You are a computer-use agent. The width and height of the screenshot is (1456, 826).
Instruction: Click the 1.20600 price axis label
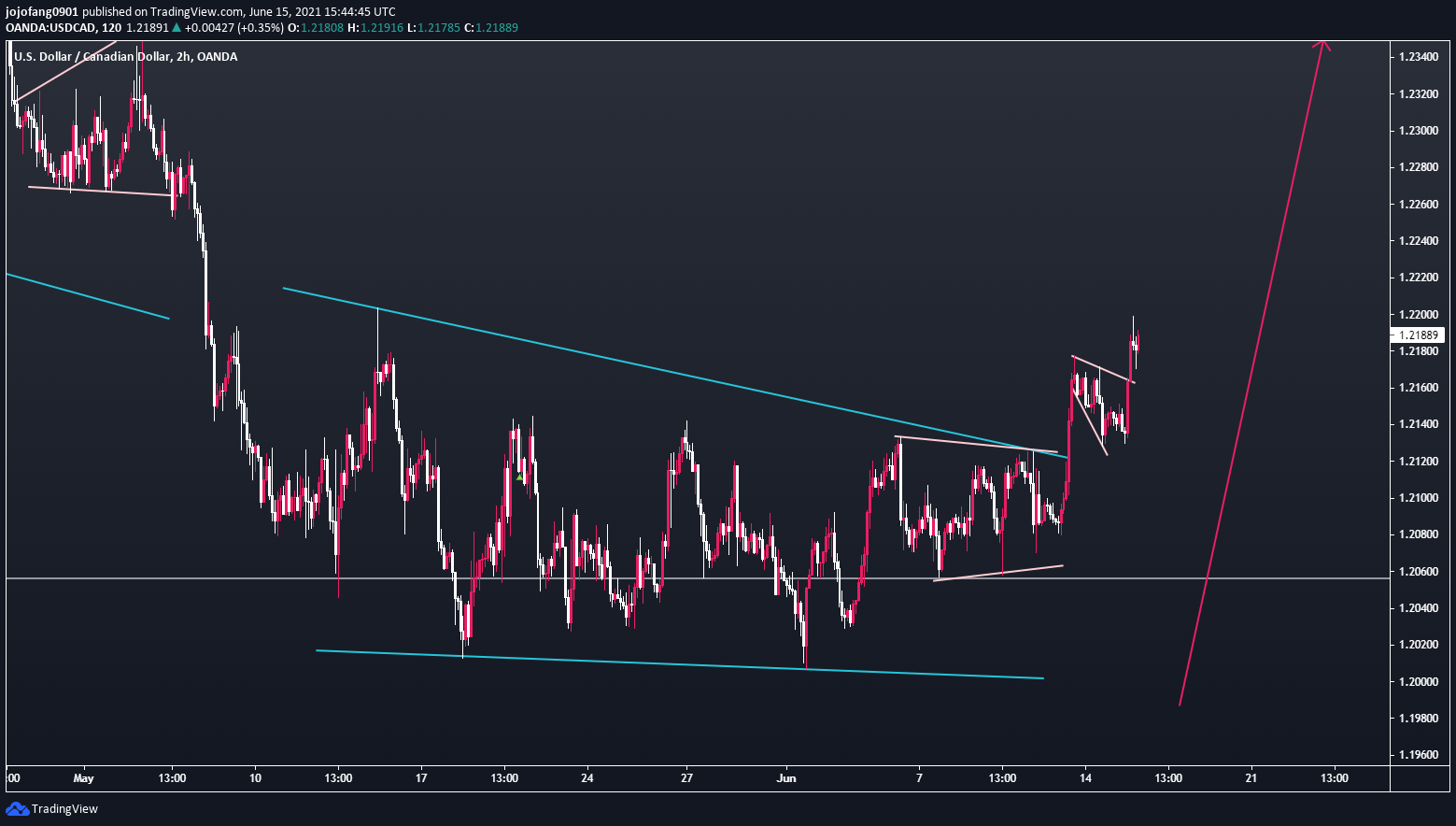[1418, 571]
